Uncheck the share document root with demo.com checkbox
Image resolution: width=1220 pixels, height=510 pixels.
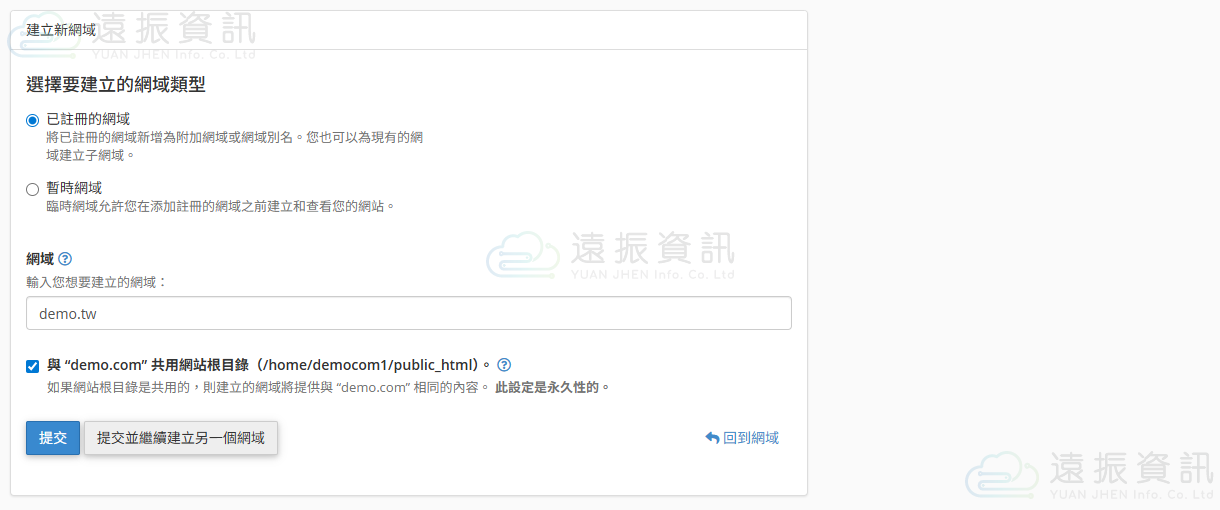33,366
